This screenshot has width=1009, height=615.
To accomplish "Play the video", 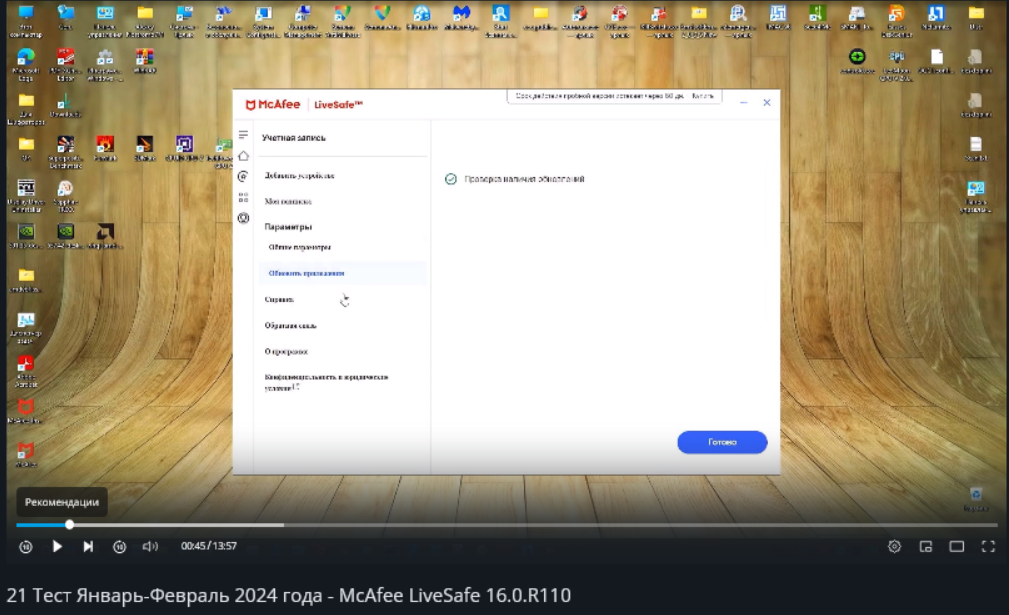I will tap(57, 546).
